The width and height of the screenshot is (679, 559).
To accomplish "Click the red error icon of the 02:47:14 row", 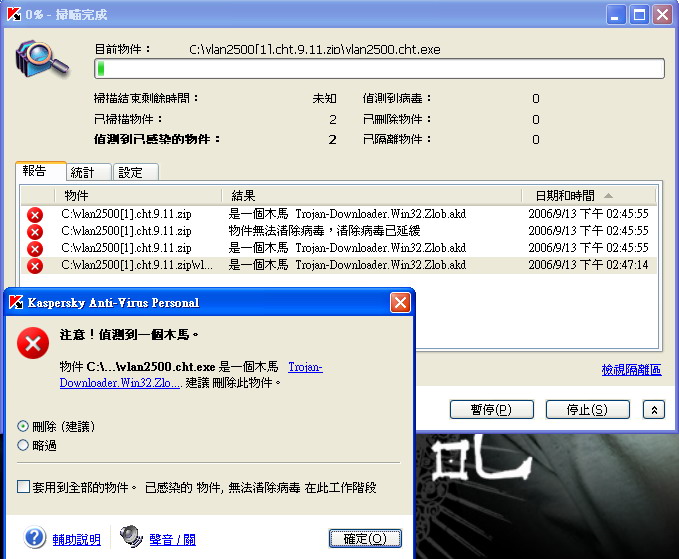I will pos(35,265).
